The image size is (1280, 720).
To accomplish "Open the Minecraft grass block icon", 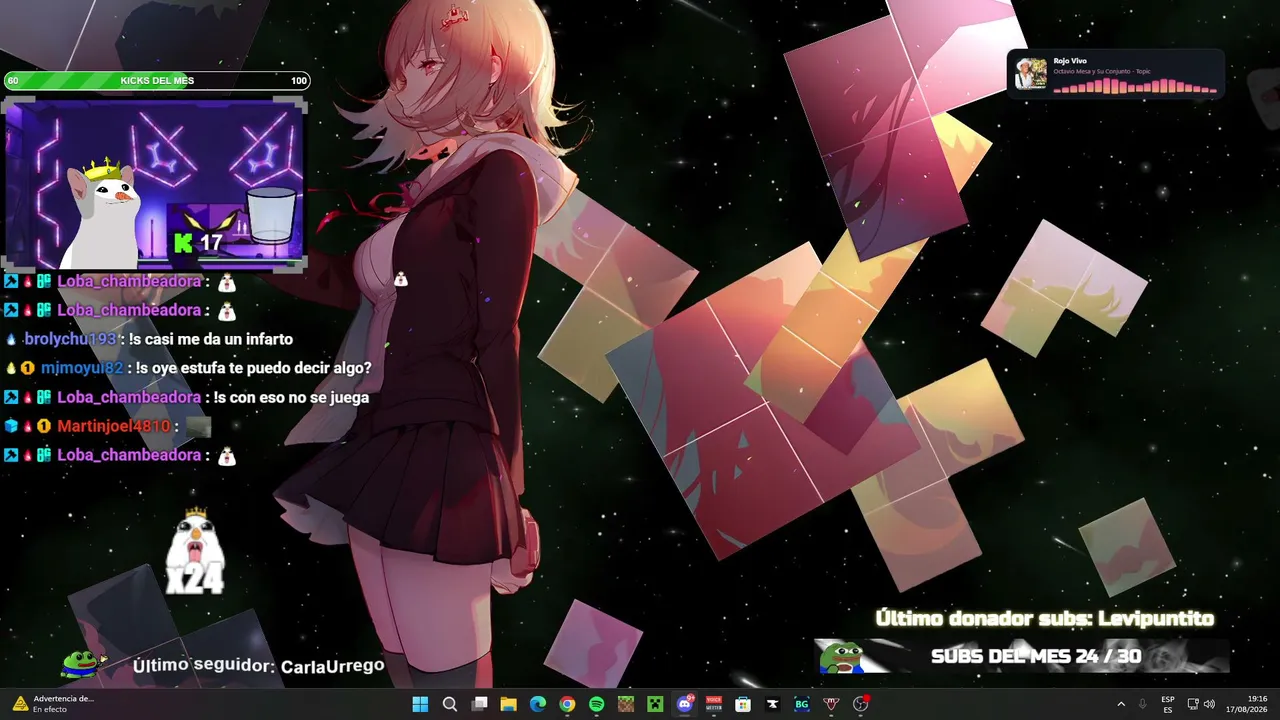I will click(x=626, y=704).
